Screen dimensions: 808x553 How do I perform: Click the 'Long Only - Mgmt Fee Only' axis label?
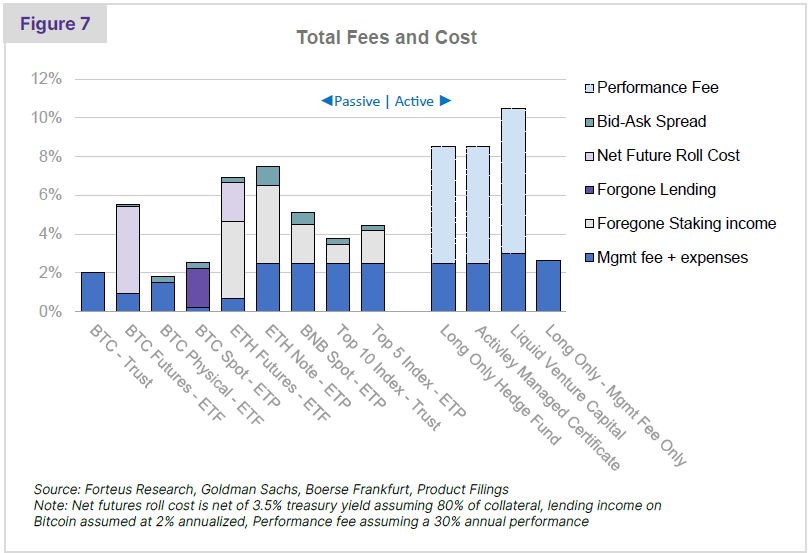coord(616,395)
